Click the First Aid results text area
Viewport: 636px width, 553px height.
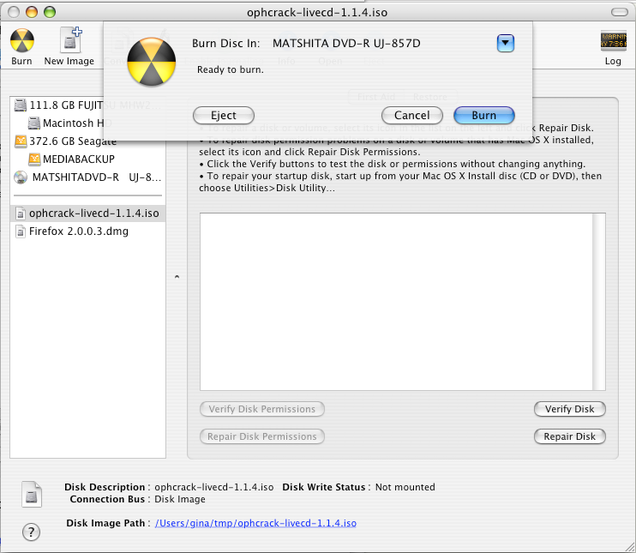tap(396, 301)
